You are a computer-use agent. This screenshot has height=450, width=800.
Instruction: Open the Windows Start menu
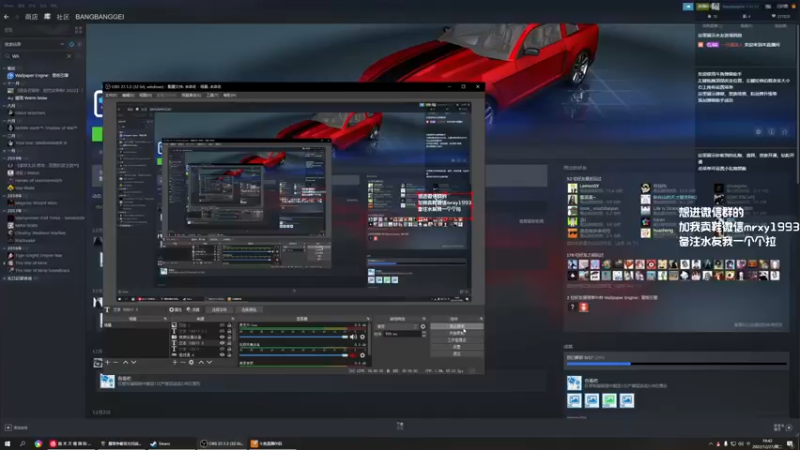click(x=7, y=443)
